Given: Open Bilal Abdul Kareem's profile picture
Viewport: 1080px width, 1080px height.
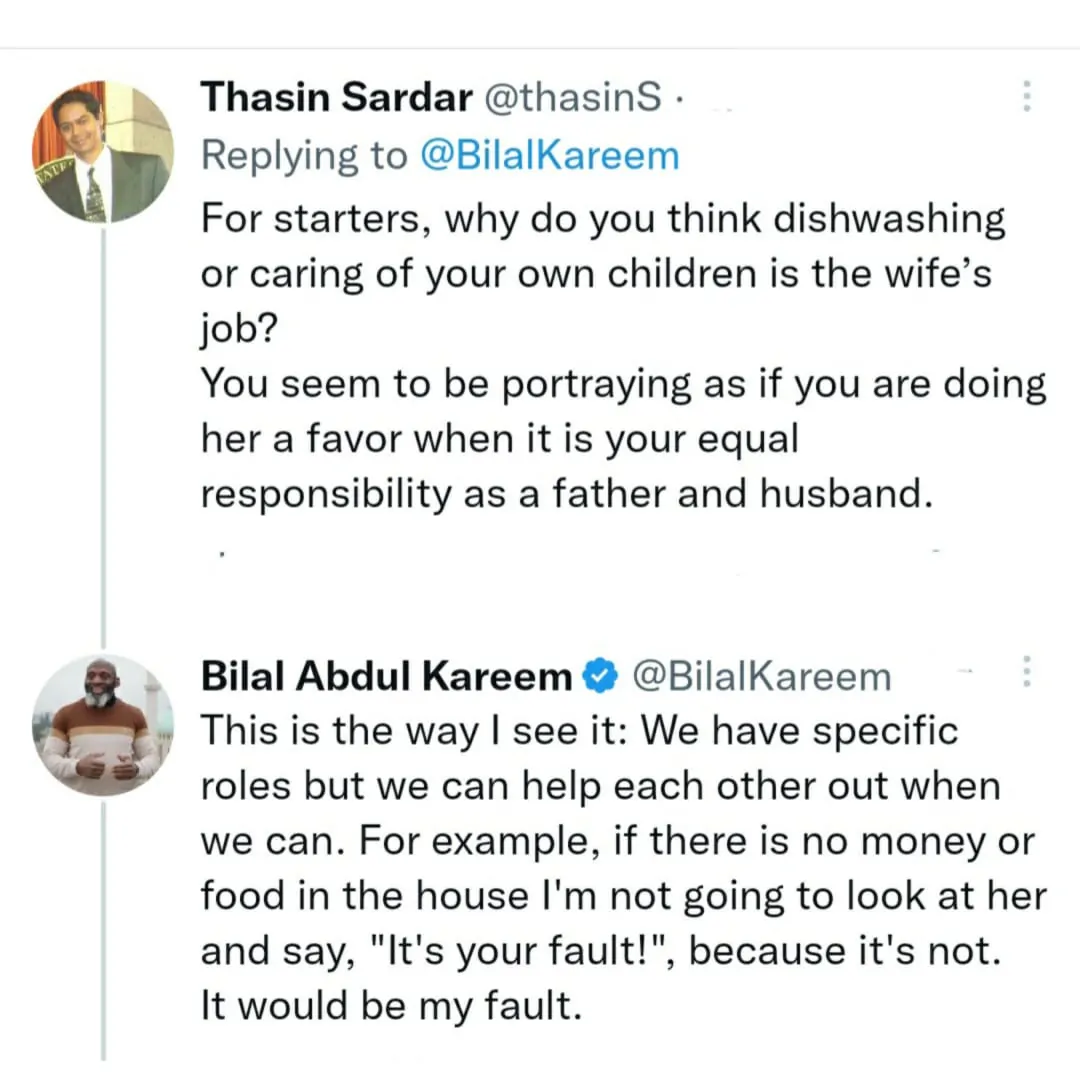Looking at the screenshot, I should pyautogui.click(x=103, y=725).
